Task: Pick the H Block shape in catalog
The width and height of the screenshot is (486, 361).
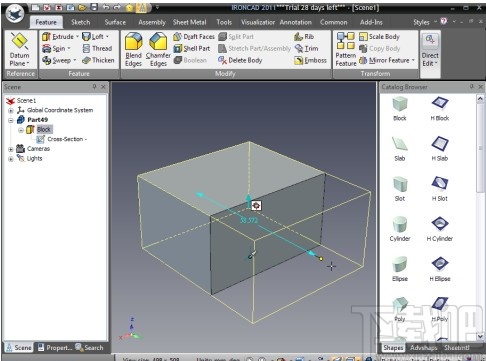Action: click(x=440, y=109)
